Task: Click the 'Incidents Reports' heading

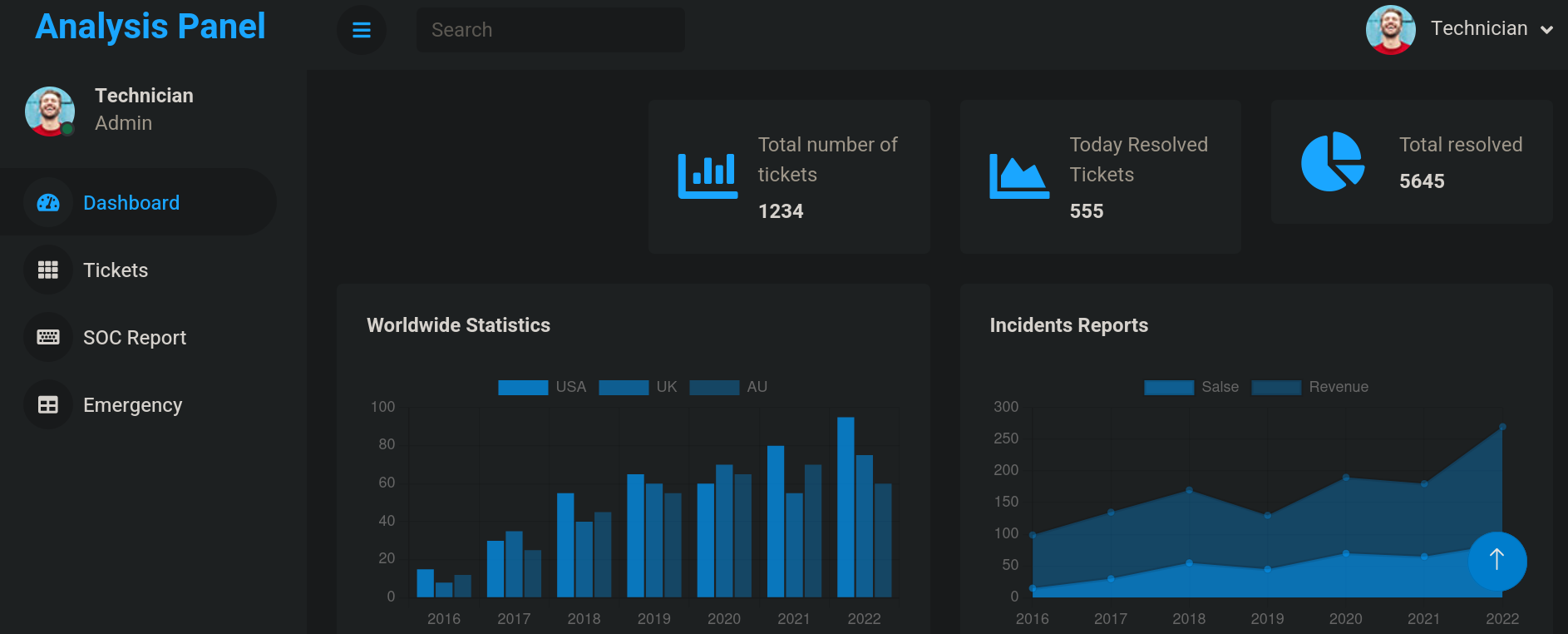Action: click(1069, 325)
